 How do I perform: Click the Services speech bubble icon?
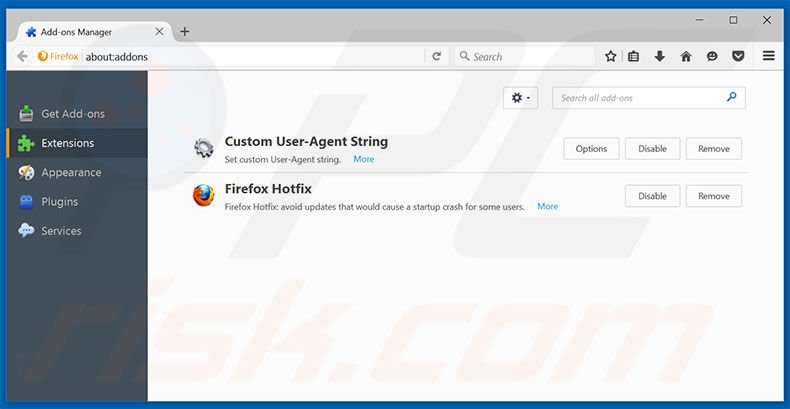pos(26,231)
